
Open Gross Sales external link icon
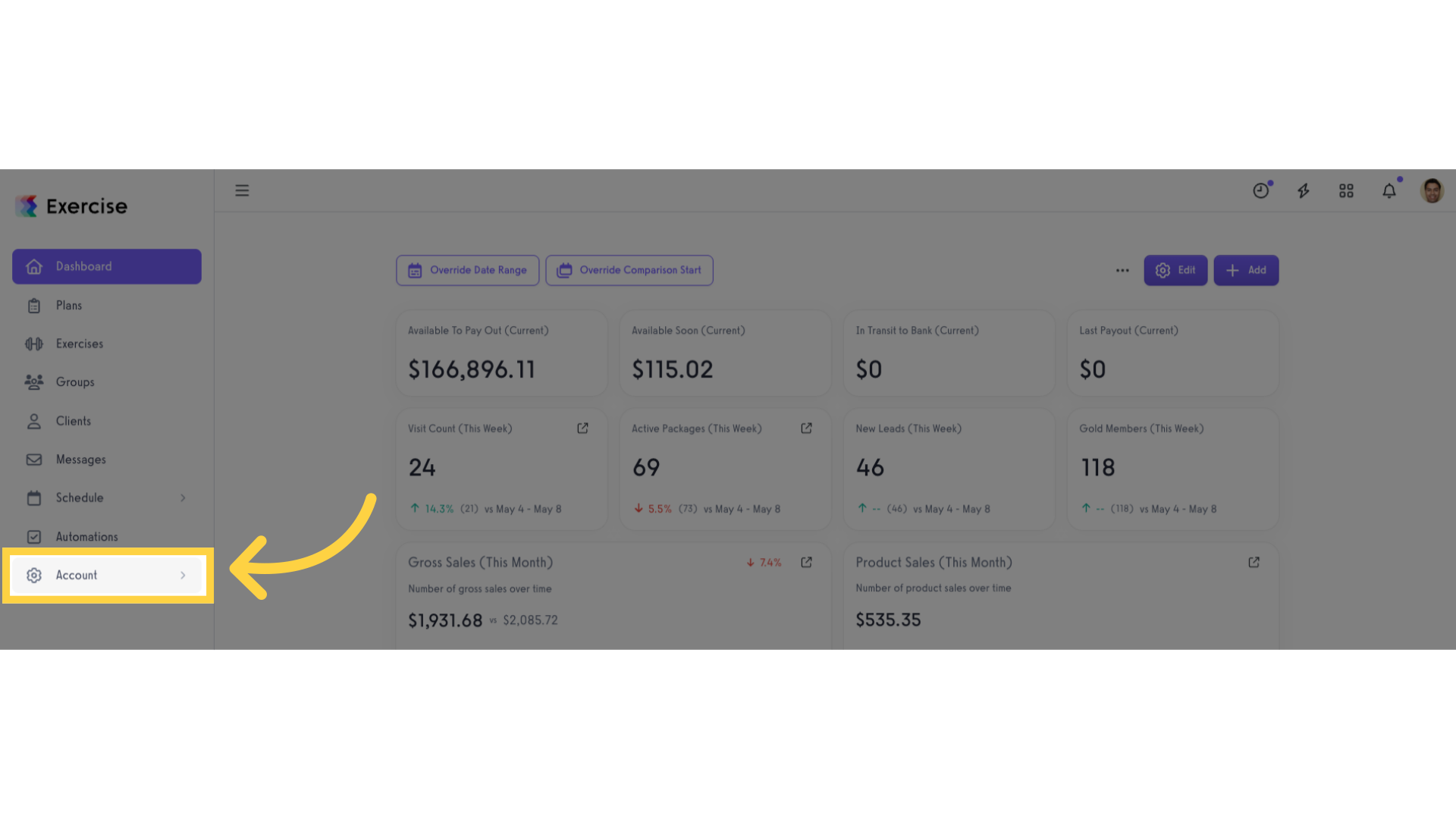point(806,563)
